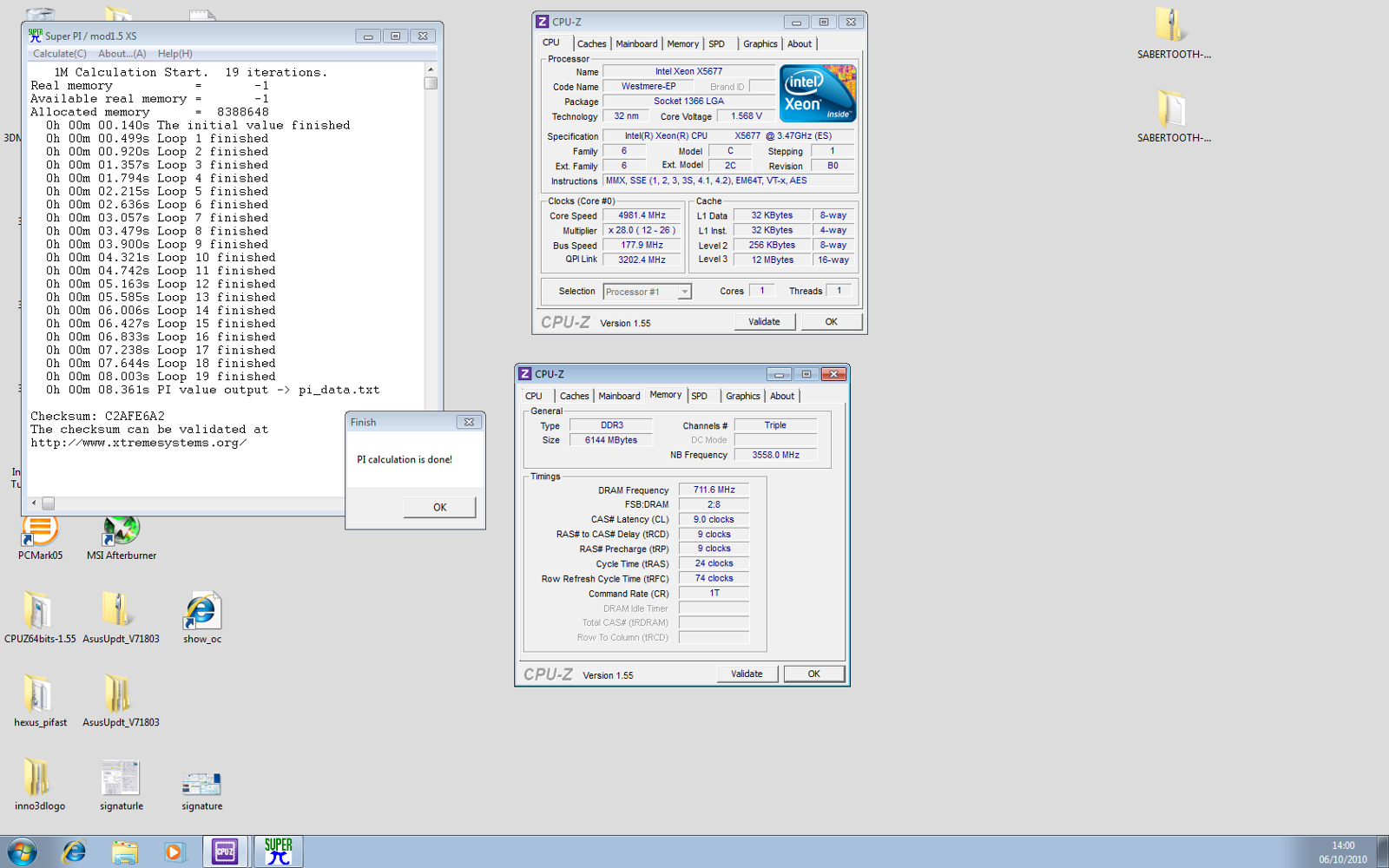1389x868 pixels.
Task: Open SPD tab in the Memory CPU-Z window
Action: click(x=700, y=396)
